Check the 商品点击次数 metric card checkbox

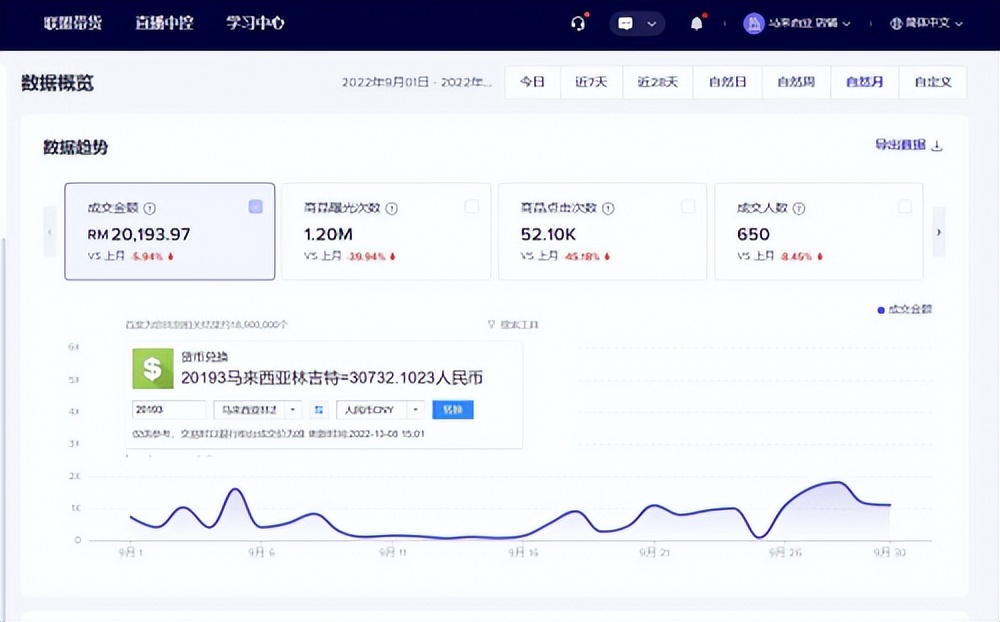[x=687, y=207]
